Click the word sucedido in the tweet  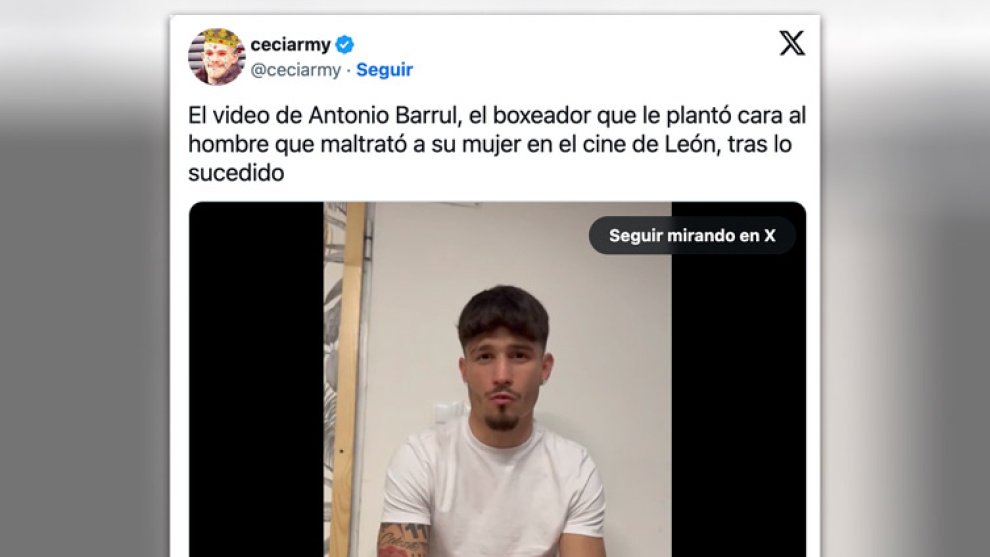tap(236, 173)
